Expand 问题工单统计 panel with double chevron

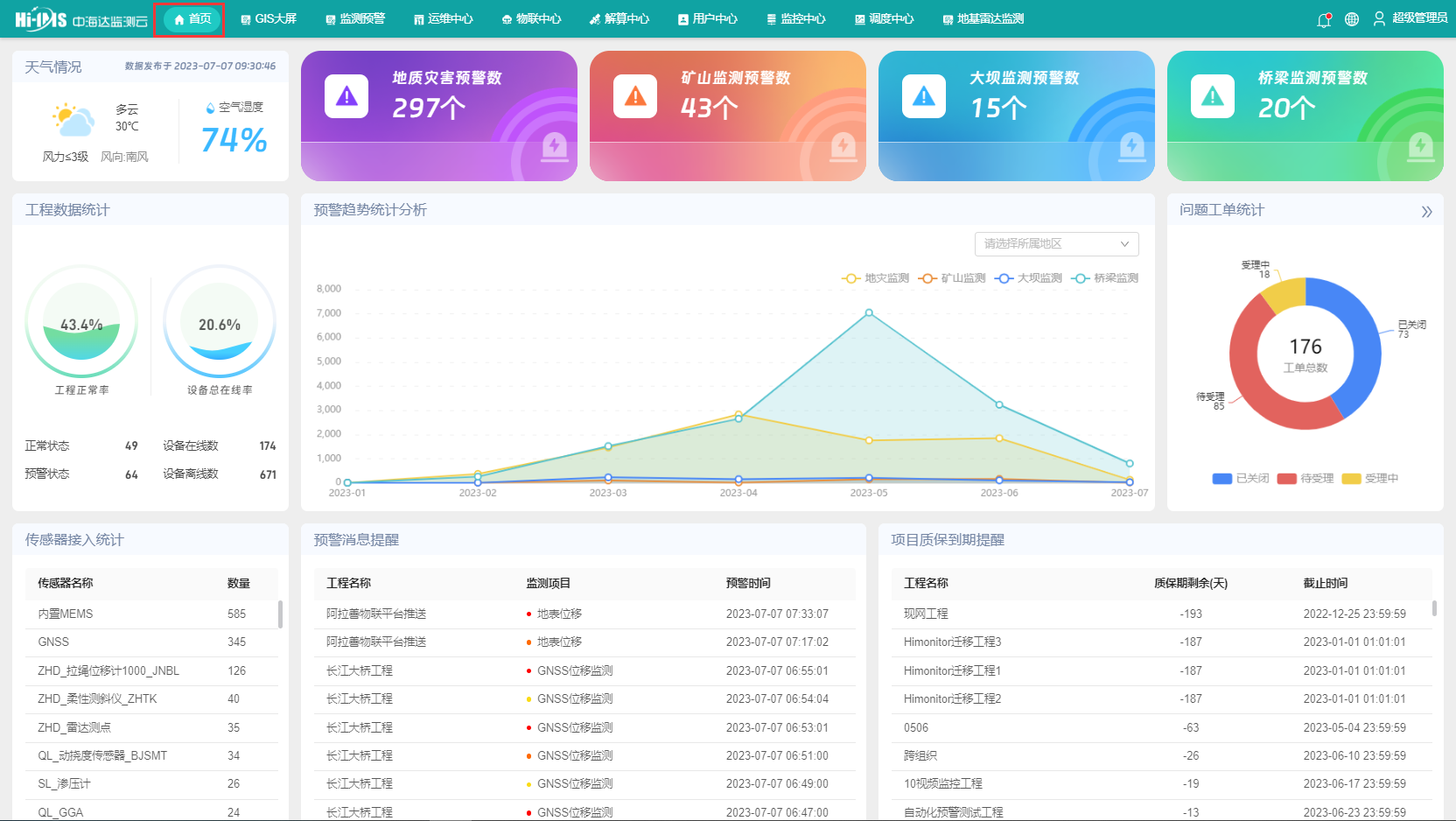tap(1426, 212)
